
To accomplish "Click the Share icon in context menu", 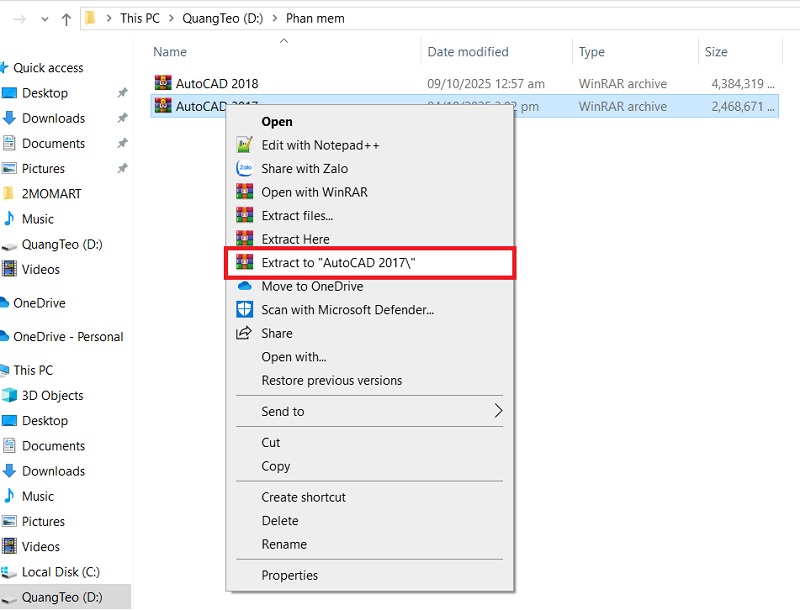I will pyautogui.click(x=245, y=333).
